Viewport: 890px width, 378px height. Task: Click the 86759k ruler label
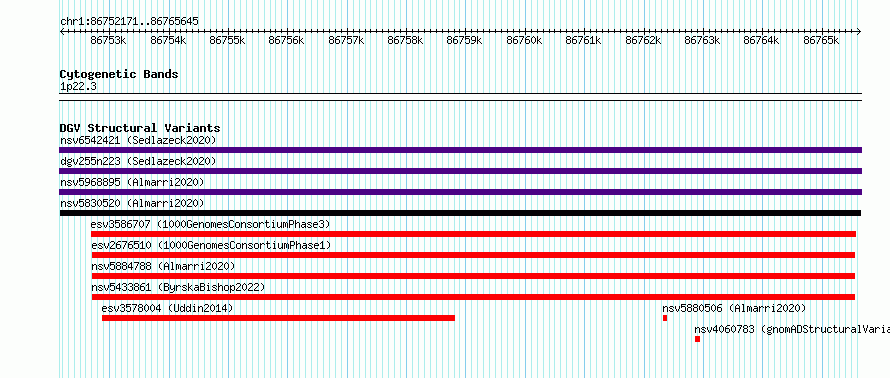click(x=464, y=40)
